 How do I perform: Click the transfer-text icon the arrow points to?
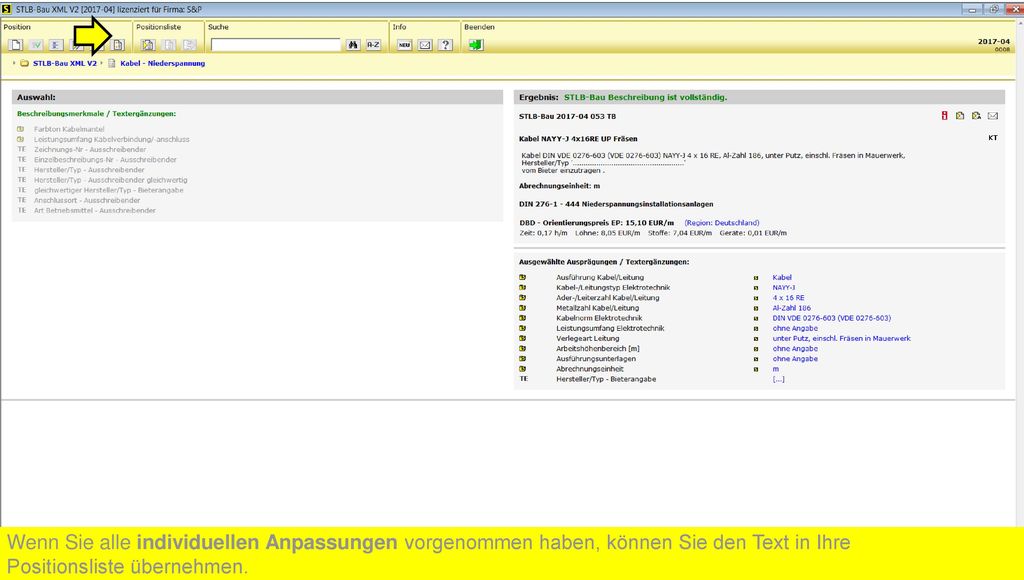click(118, 45)
